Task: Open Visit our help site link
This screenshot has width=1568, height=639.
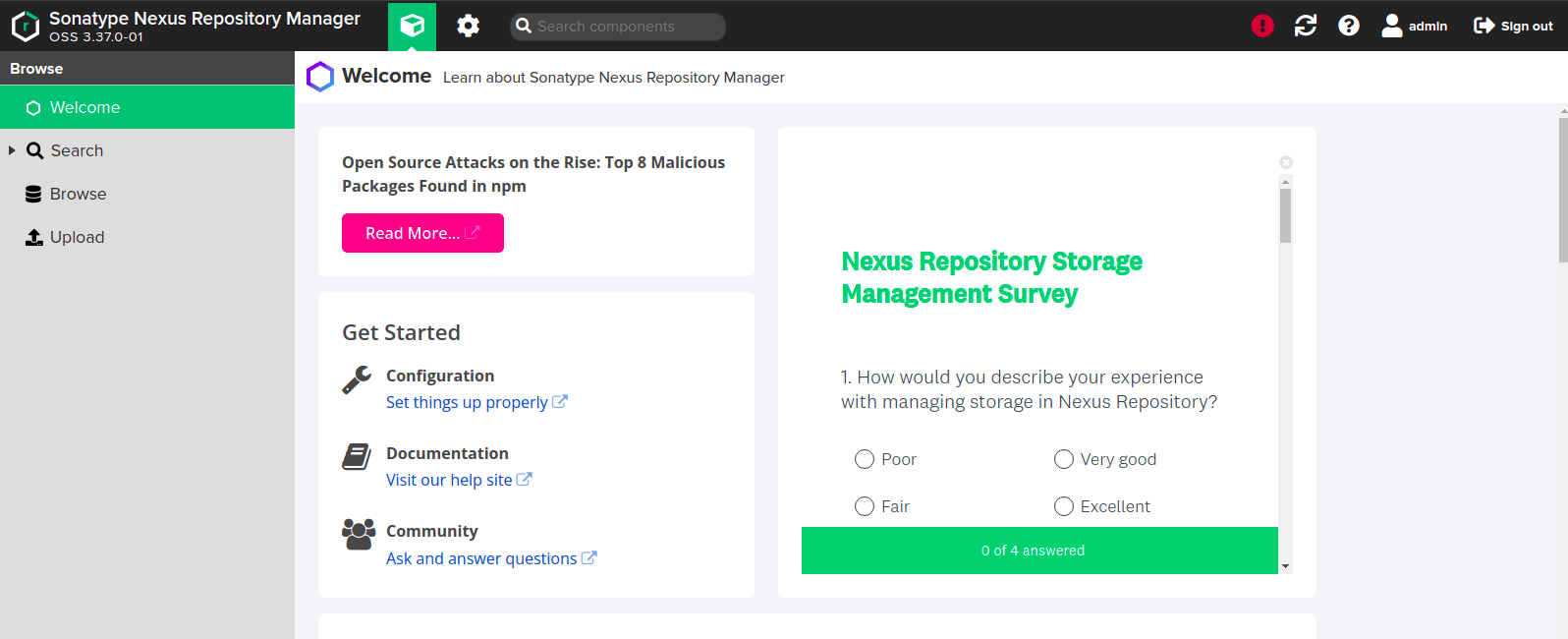Action: click(459, 480)
